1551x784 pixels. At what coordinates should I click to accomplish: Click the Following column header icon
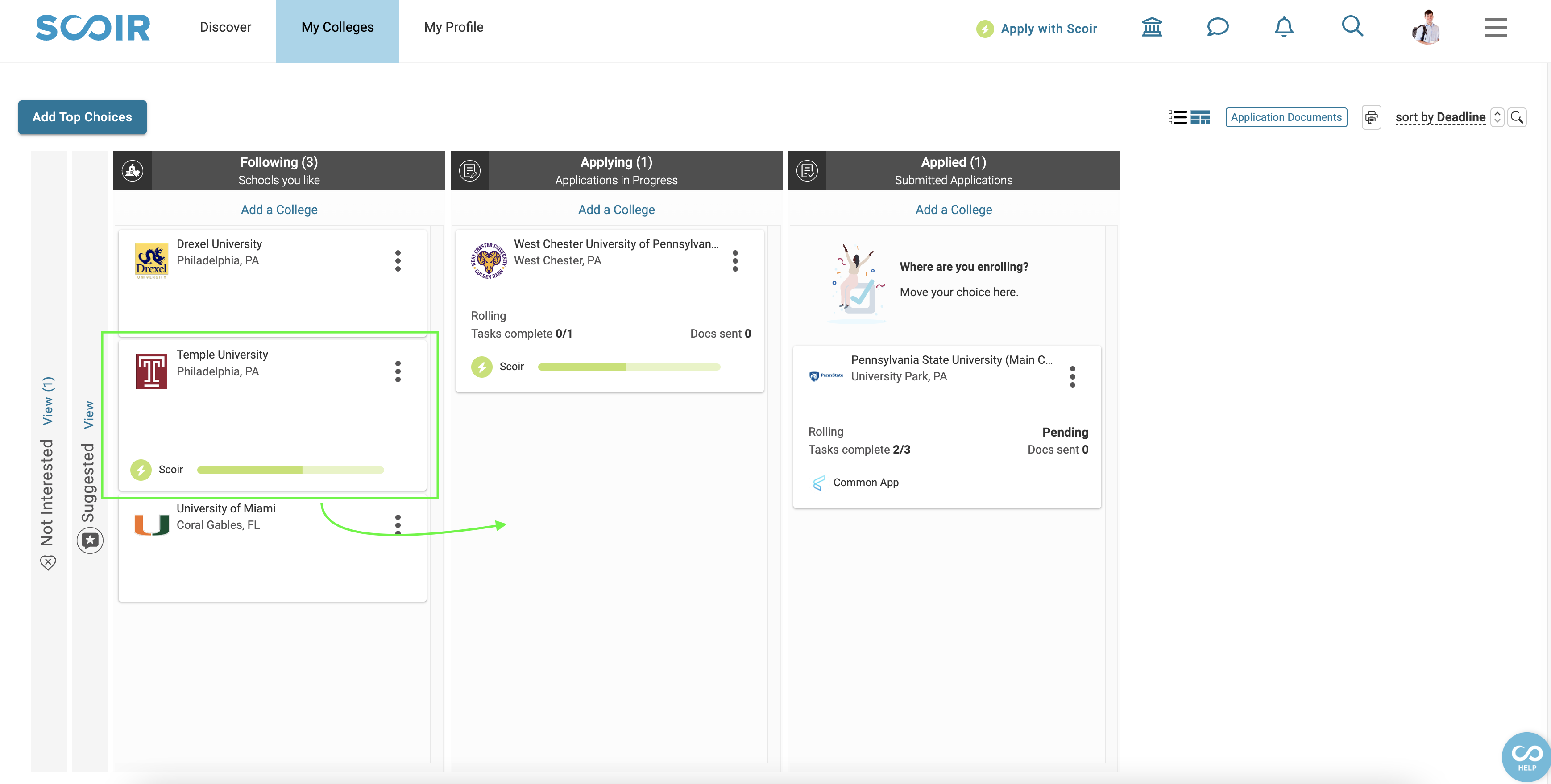click(133, 171)
